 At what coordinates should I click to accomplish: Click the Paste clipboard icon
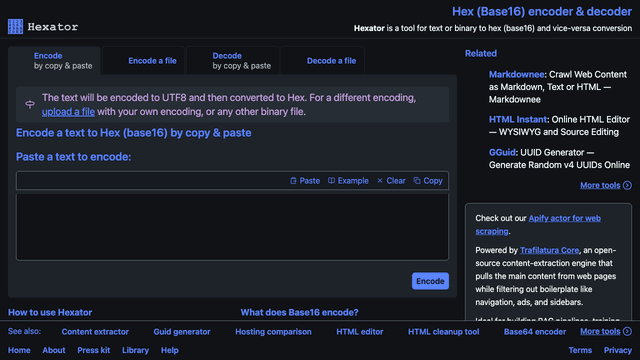coord(293,180)
